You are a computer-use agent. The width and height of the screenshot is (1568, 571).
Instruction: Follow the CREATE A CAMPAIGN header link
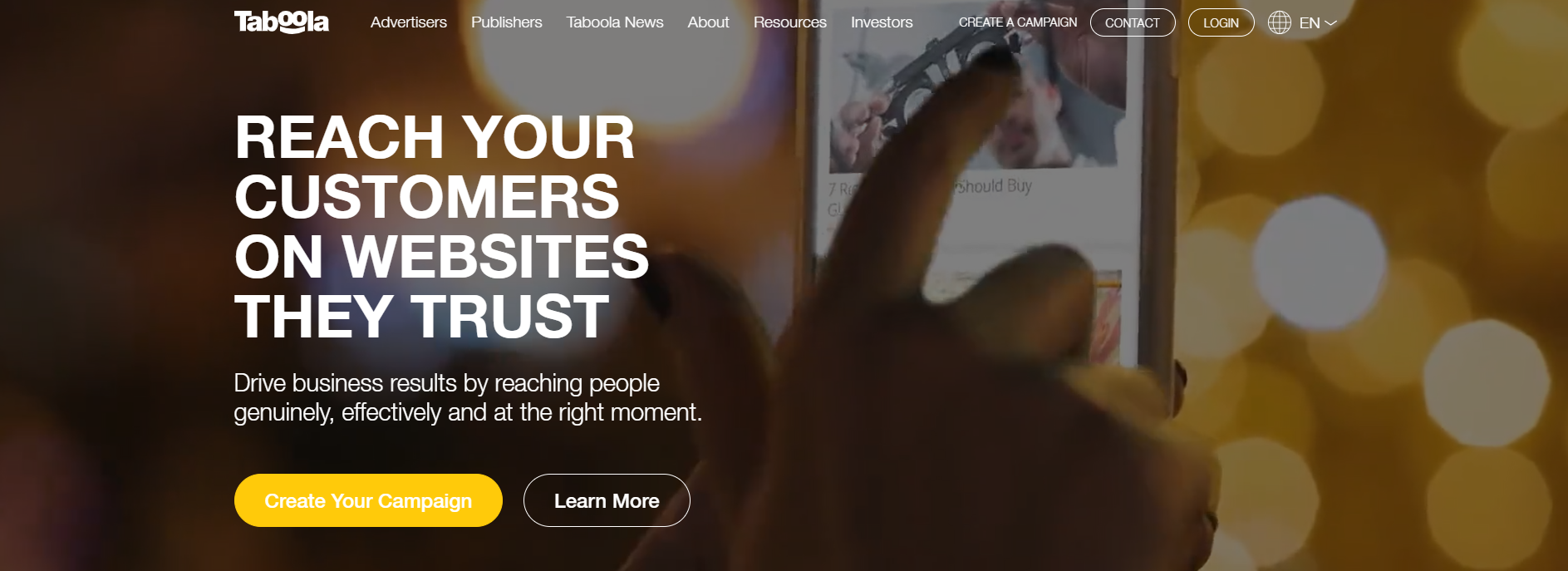click(x=1018, y=22)
